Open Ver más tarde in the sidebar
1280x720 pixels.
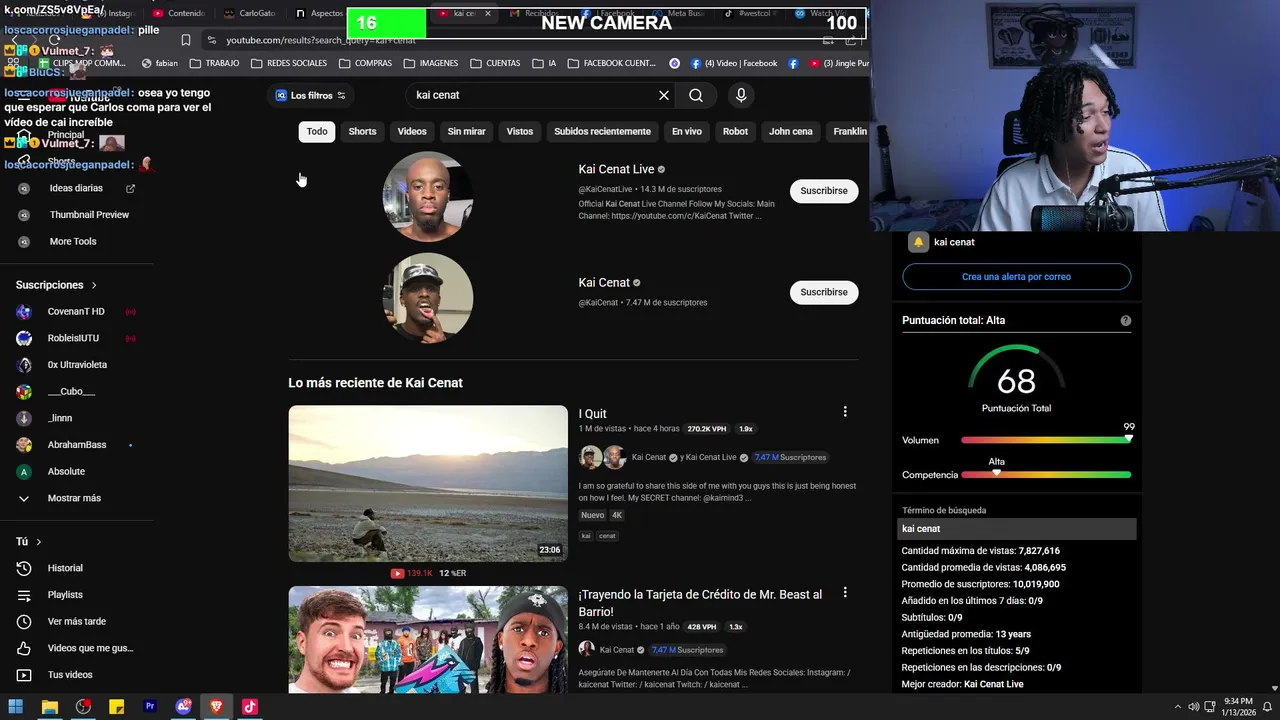77,621
